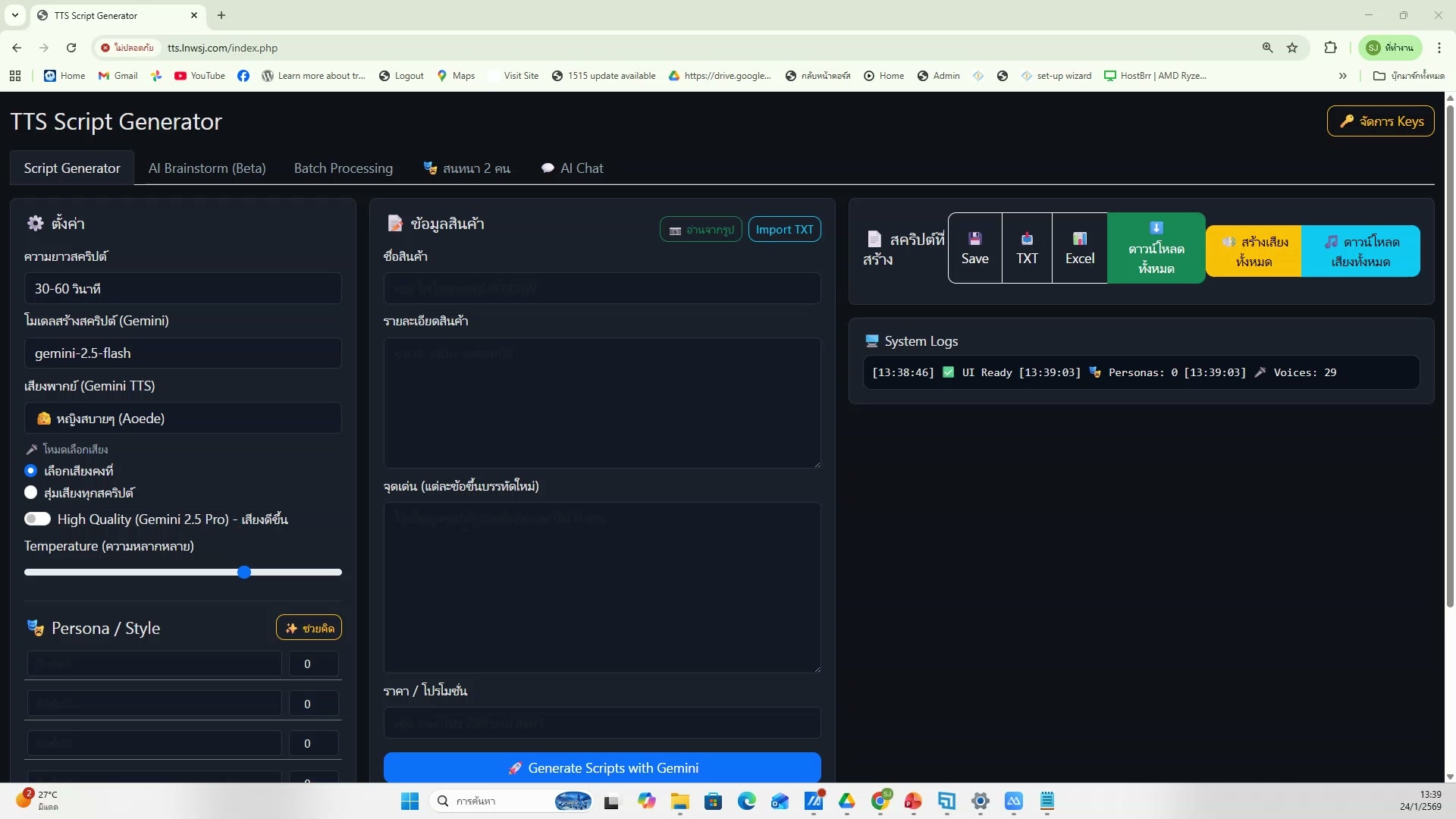Open the script length dropdown (30-60 seconds)
Image resolution: width=1456 pixels, height=819 pixels.
183,289
